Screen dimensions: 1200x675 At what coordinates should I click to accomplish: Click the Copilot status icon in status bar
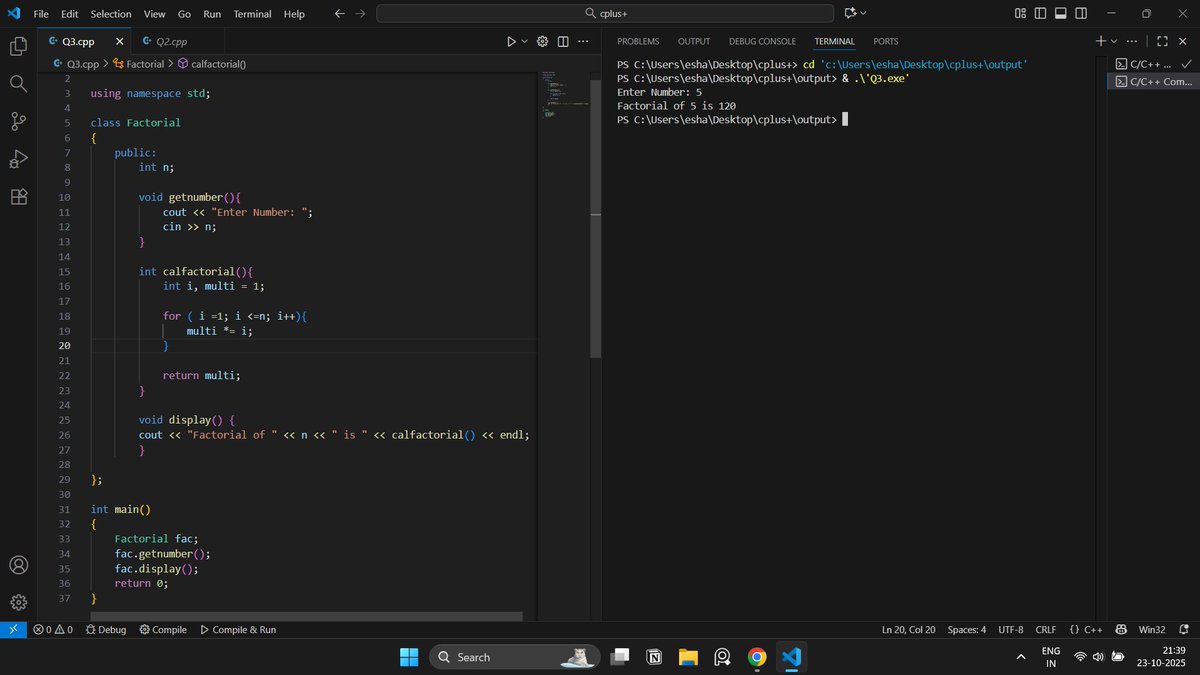coord(1121,630)
